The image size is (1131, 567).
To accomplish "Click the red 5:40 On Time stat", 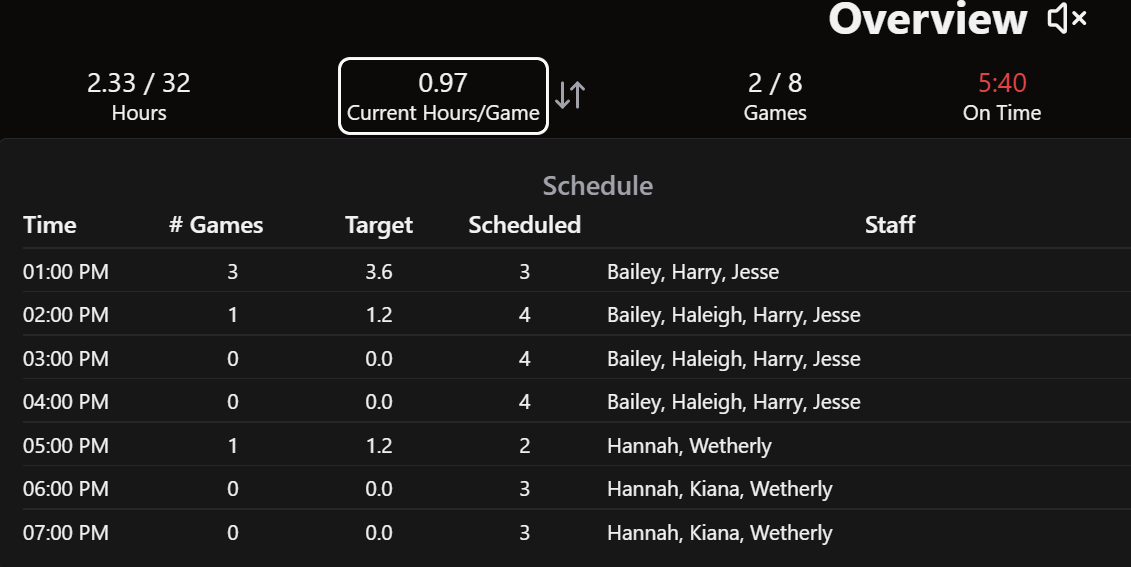I will [x=1002, y=96].
